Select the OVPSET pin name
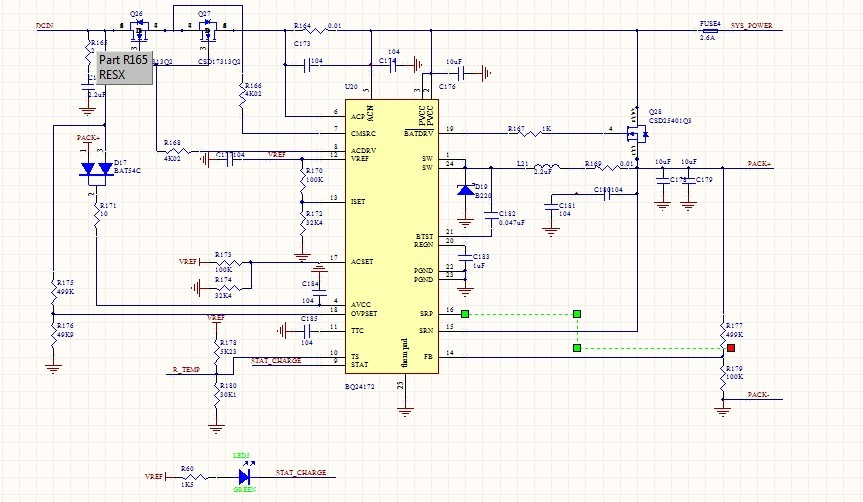The image size is (863, 502). 364,314
